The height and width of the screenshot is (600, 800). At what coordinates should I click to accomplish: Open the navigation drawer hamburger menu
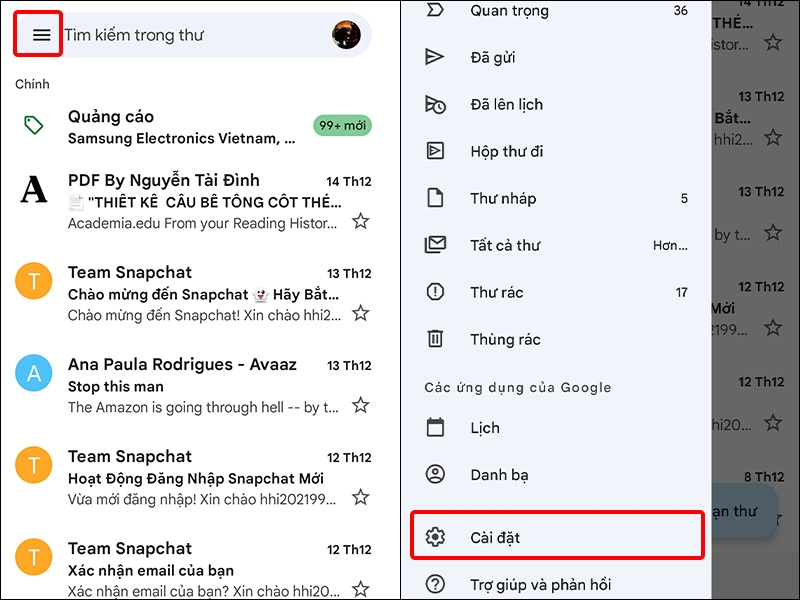point(39,35)
